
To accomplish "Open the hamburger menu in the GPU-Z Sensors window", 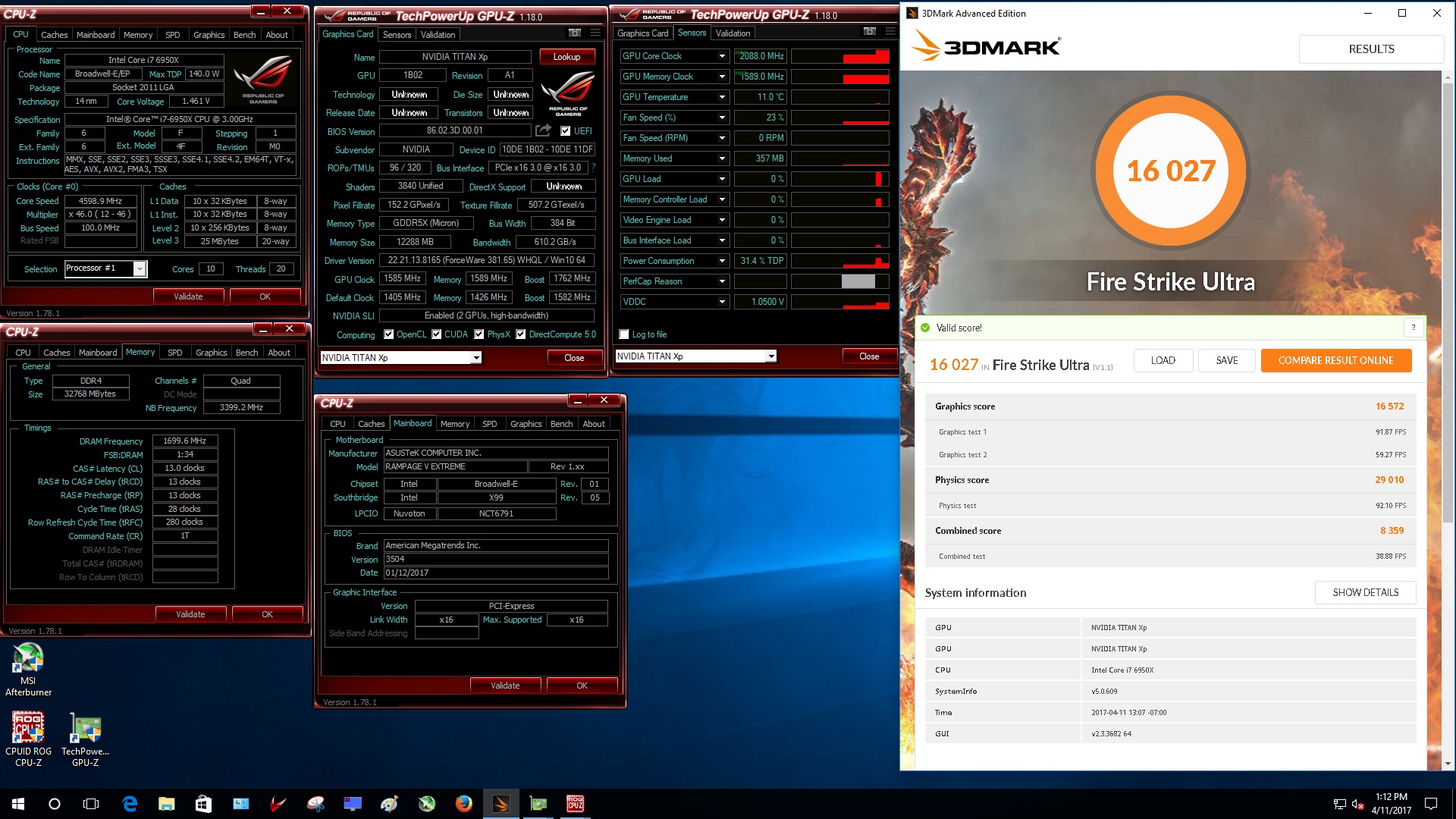I will click(x=890, y=32).
